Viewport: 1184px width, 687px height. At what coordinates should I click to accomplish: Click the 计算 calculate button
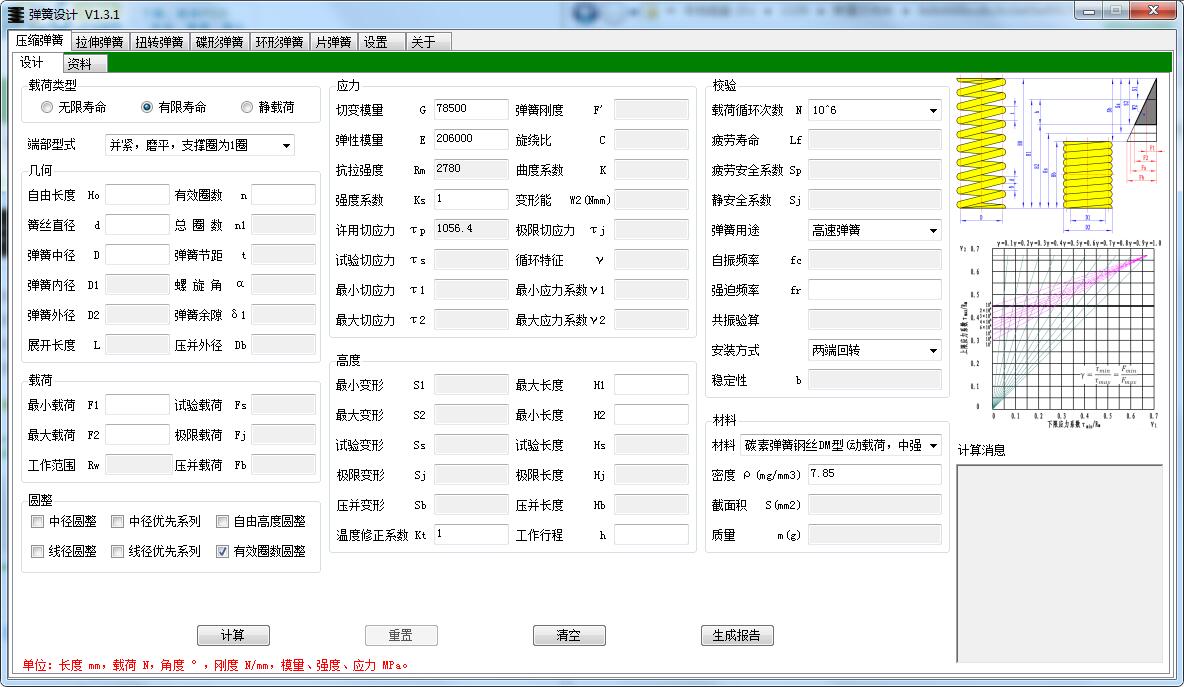232,635
